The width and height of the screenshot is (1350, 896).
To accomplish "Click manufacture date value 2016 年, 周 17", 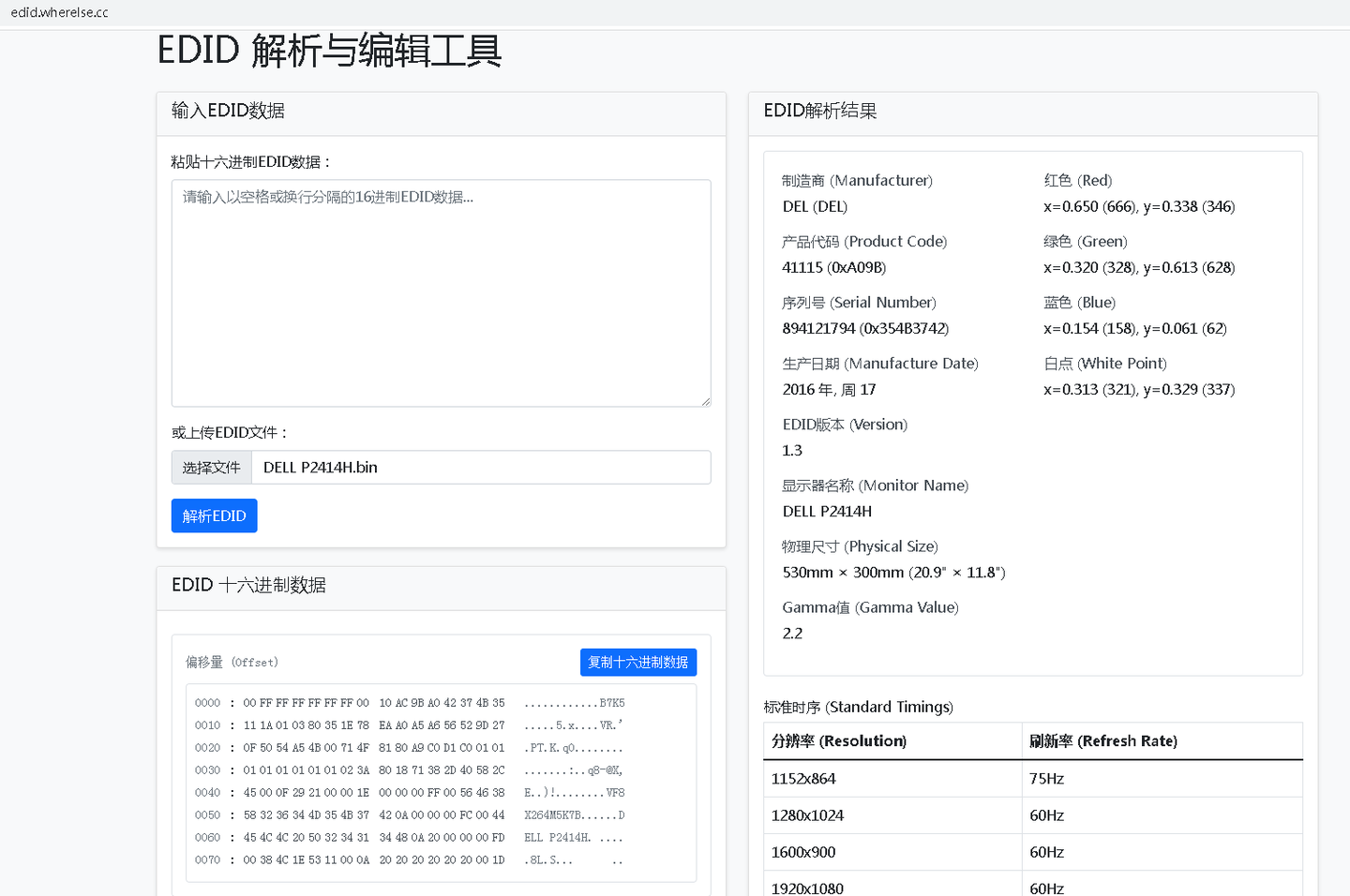I will coord(830,389).
